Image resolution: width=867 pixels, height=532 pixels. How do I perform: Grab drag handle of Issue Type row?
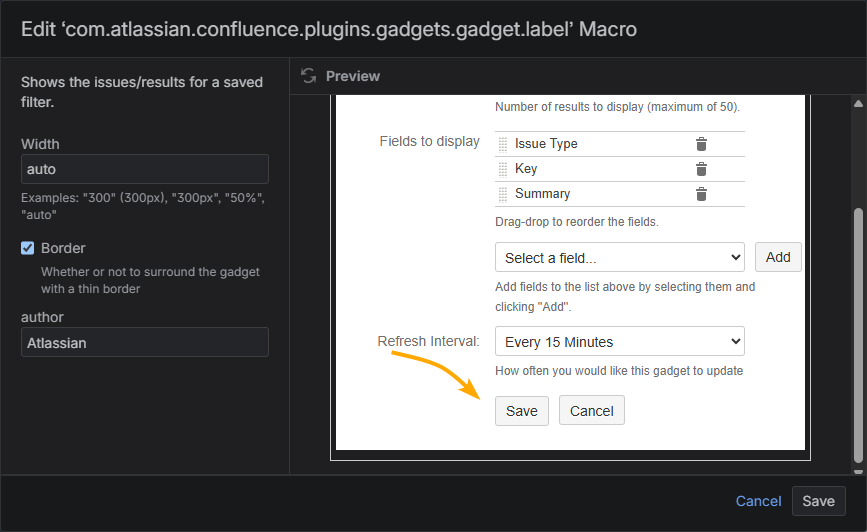pos(503,144)
